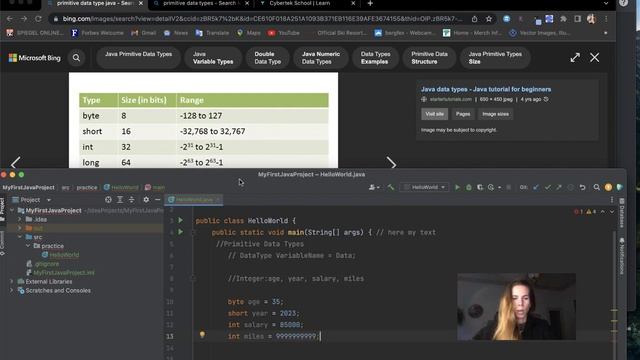
Task: Hide the Project tool window with minus icon
Action: [x=158, y=200]
